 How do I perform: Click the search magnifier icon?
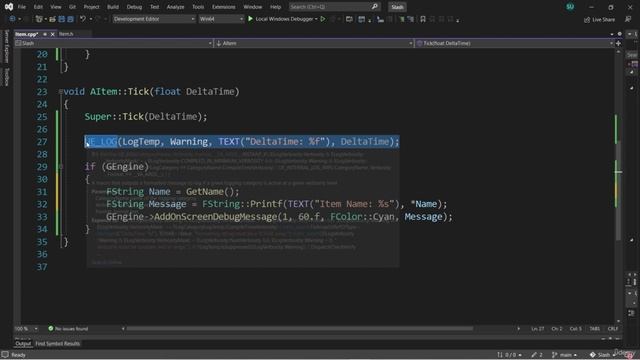tap(375, 7)
